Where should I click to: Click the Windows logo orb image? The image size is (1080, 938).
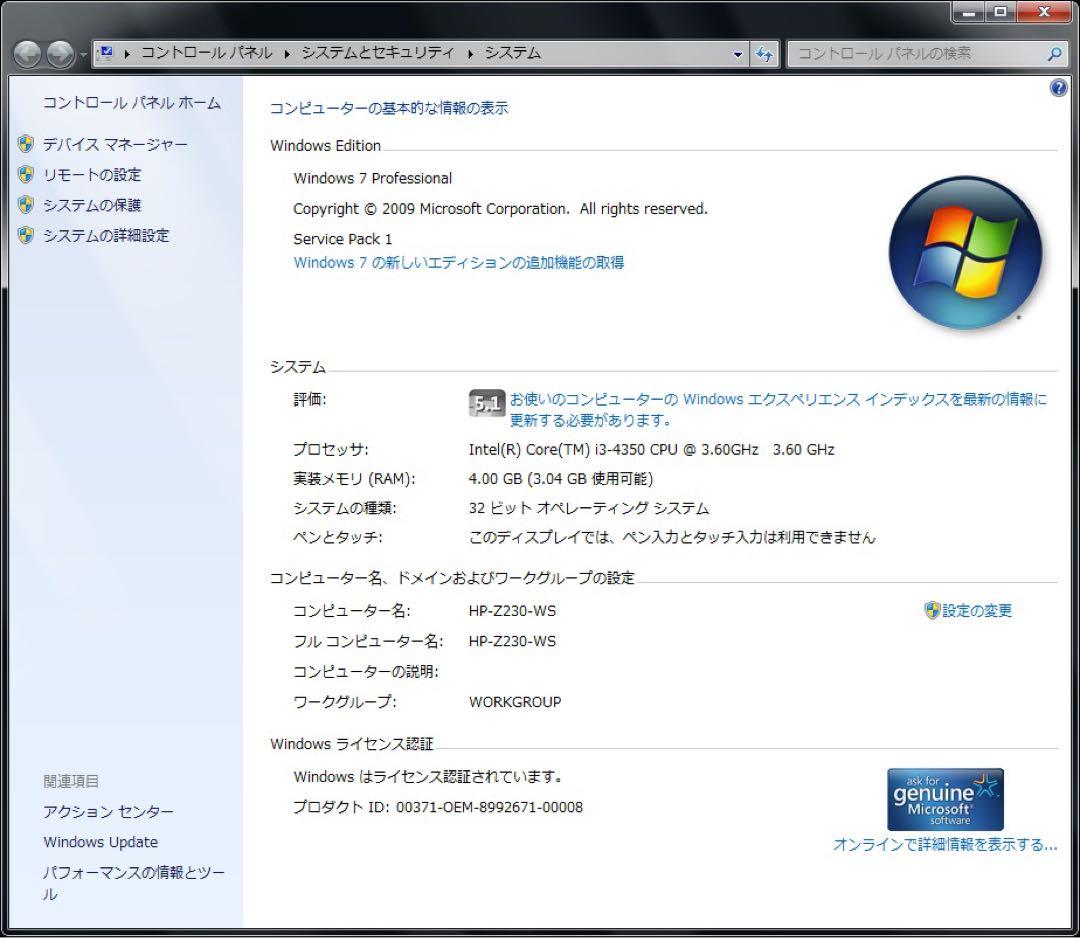tap(965, 252)
